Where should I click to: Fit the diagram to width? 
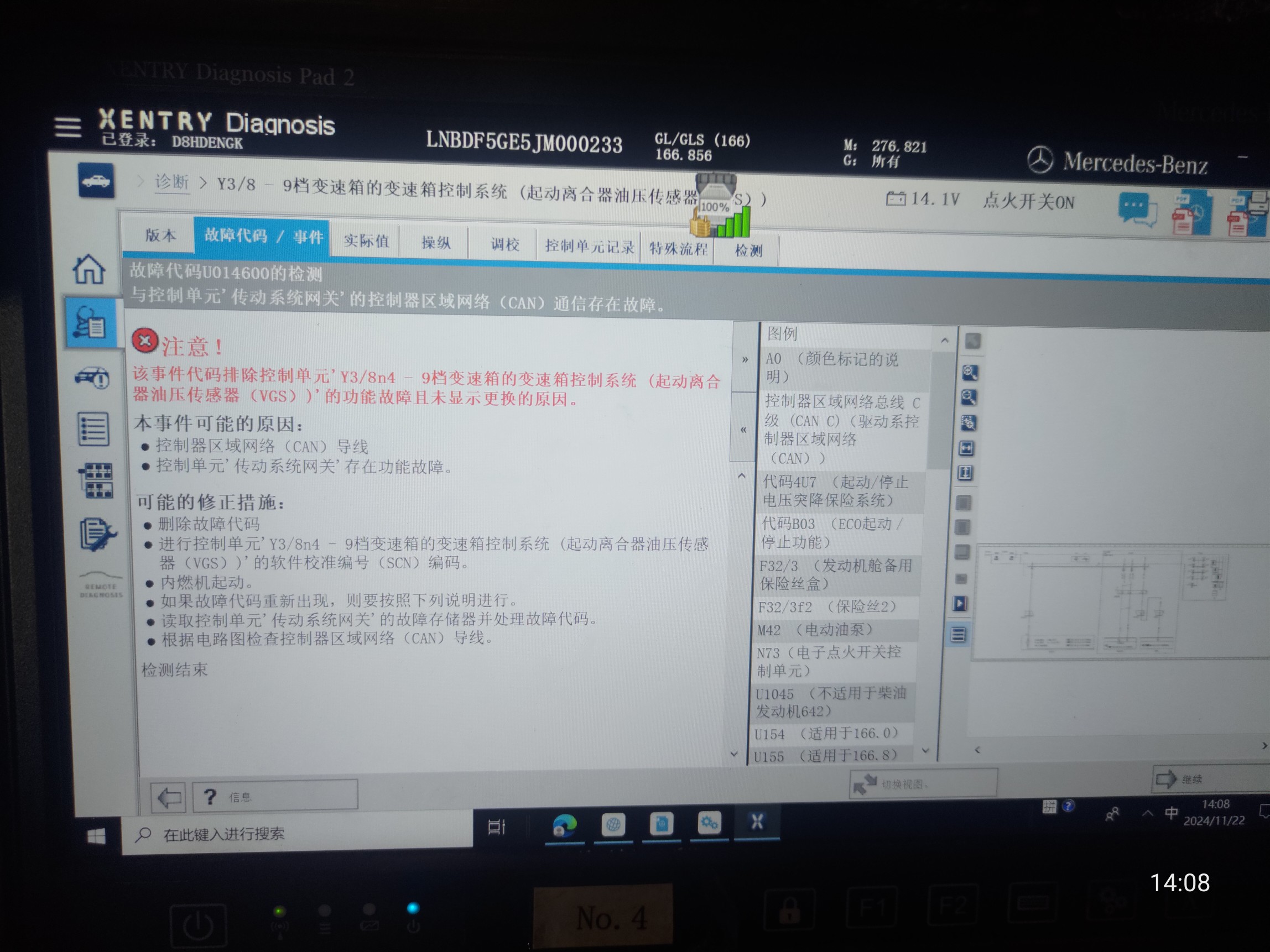[x=967, y=448]
